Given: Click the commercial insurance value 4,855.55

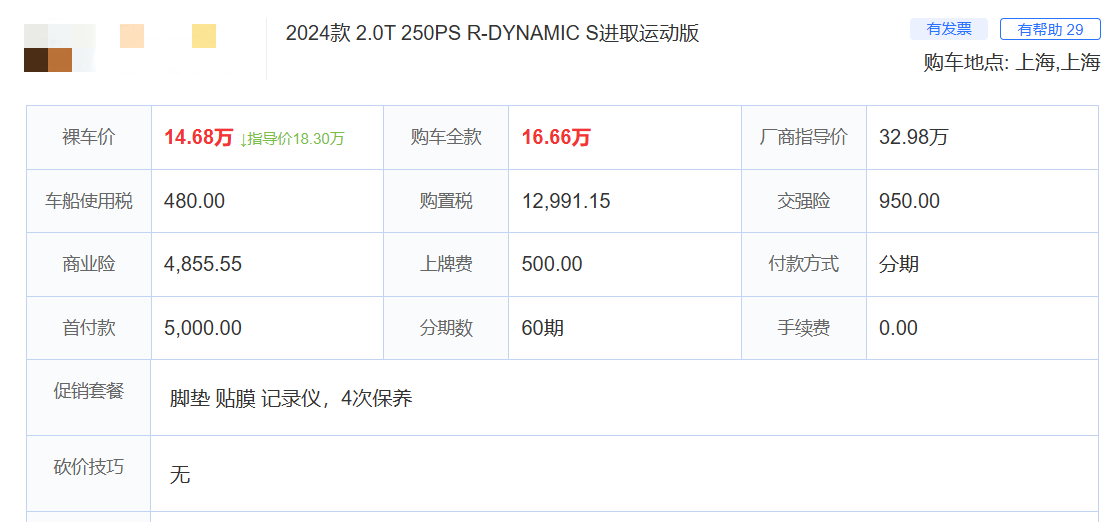Looking at the screenshot, I should [x=203, y=265].
